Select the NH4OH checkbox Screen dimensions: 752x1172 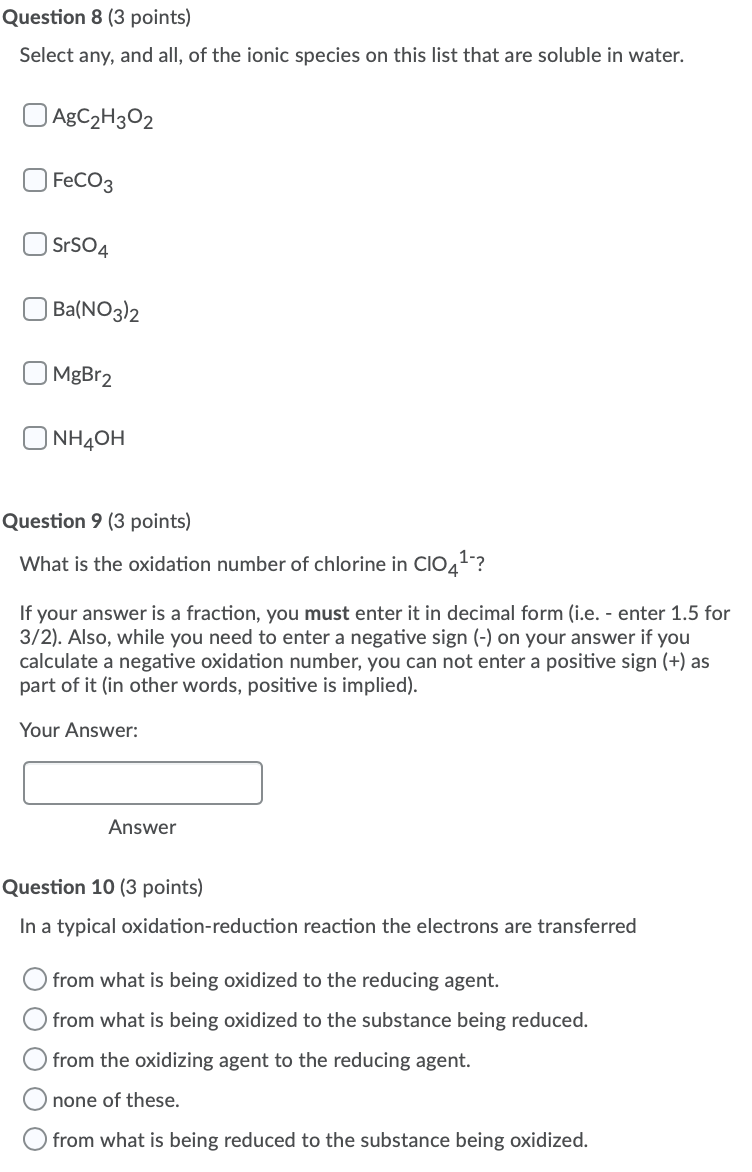click(x=33, y=436)
